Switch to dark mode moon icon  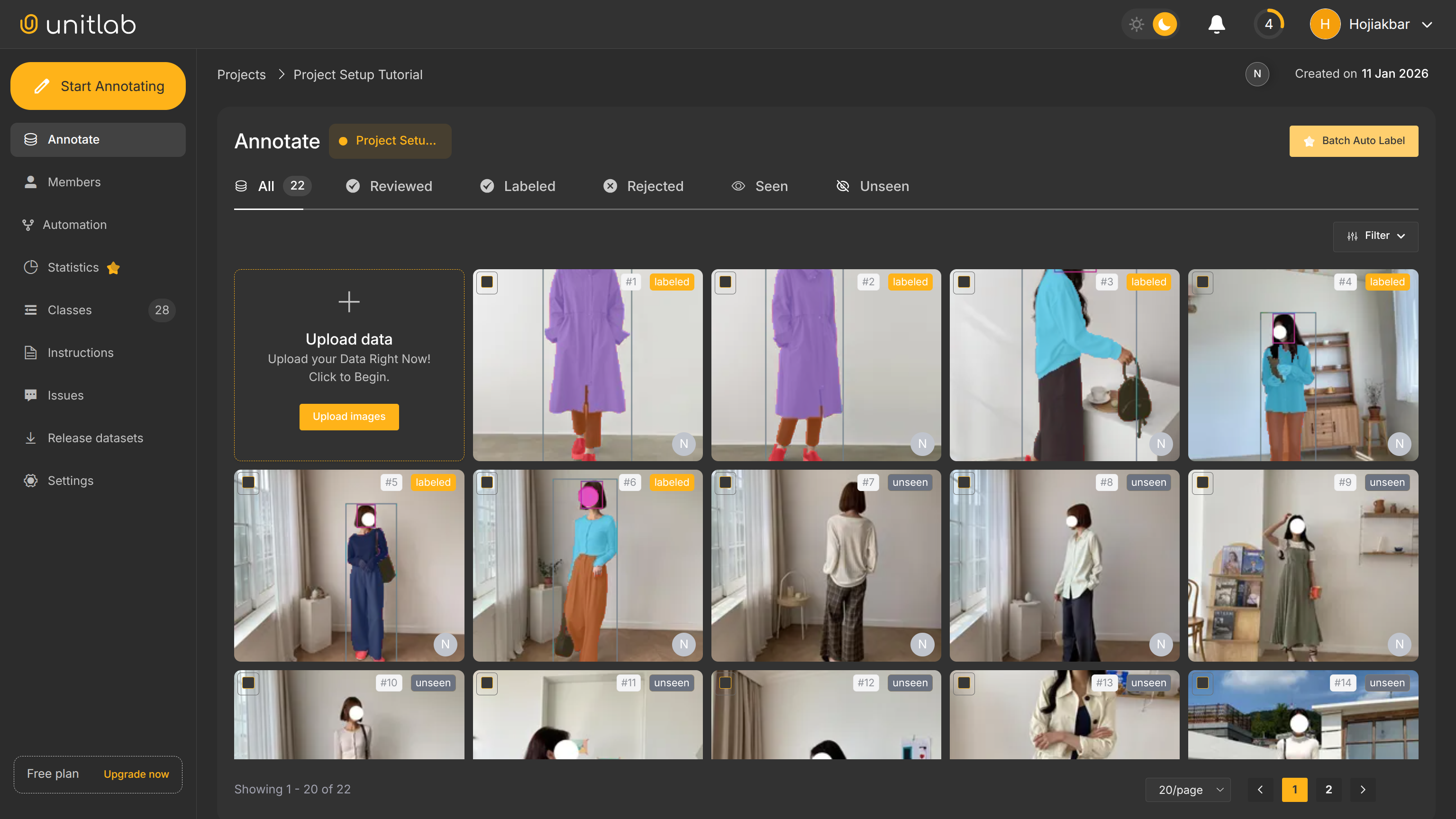[1165, 24]
